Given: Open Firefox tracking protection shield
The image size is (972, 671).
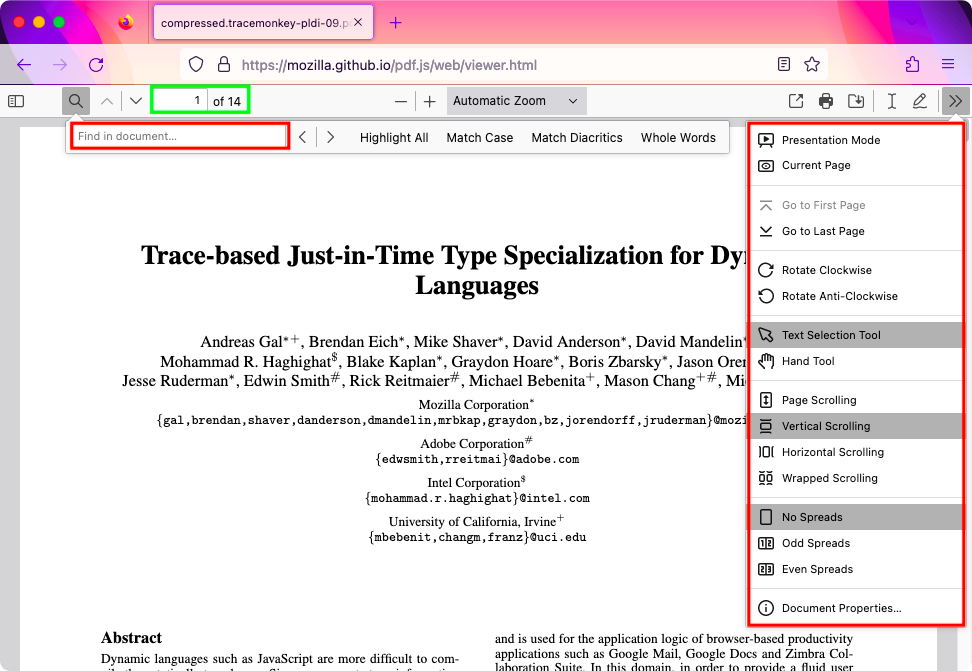Looking at the screenshot, I should click(x=195, y=63).
